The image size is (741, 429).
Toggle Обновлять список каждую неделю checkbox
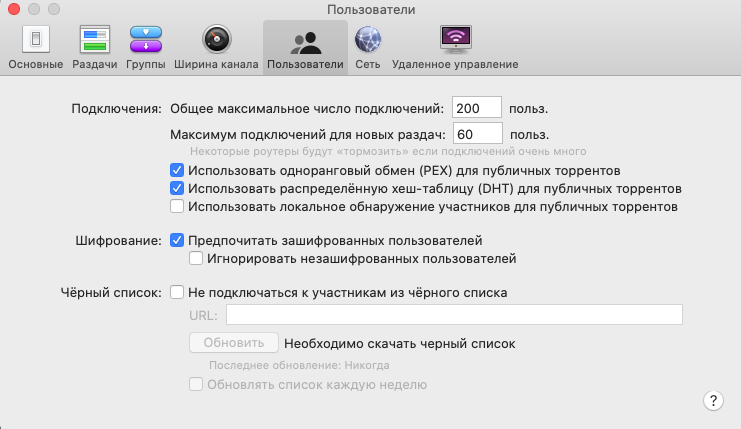coord(196,385)
